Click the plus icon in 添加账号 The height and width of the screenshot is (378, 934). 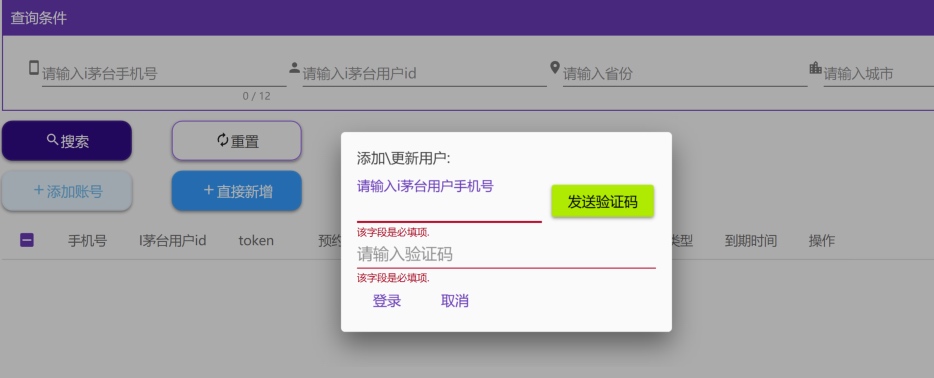coord(39,190)
